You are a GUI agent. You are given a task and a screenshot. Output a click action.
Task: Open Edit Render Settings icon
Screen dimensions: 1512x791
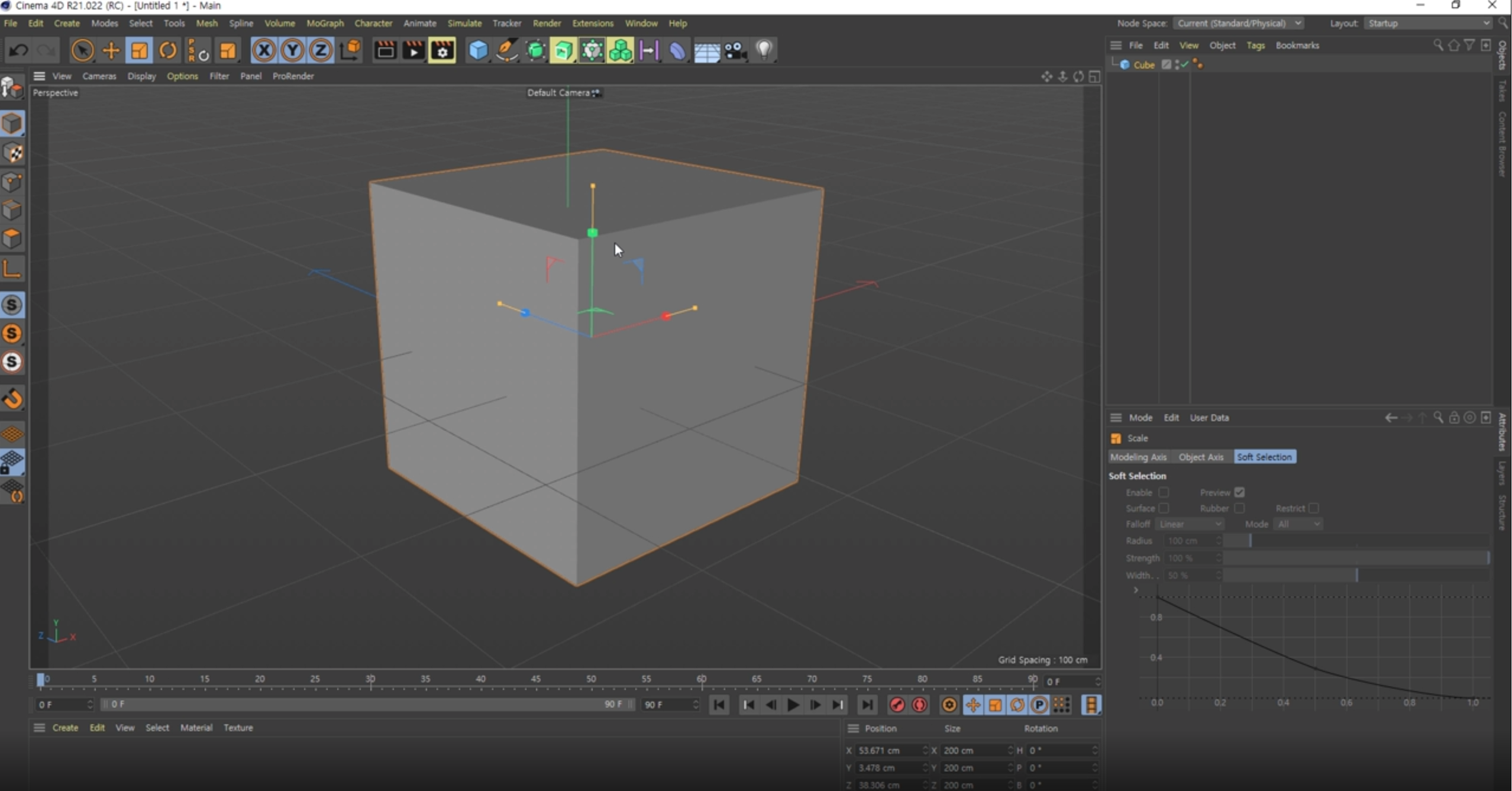click(x=442, y=51)
